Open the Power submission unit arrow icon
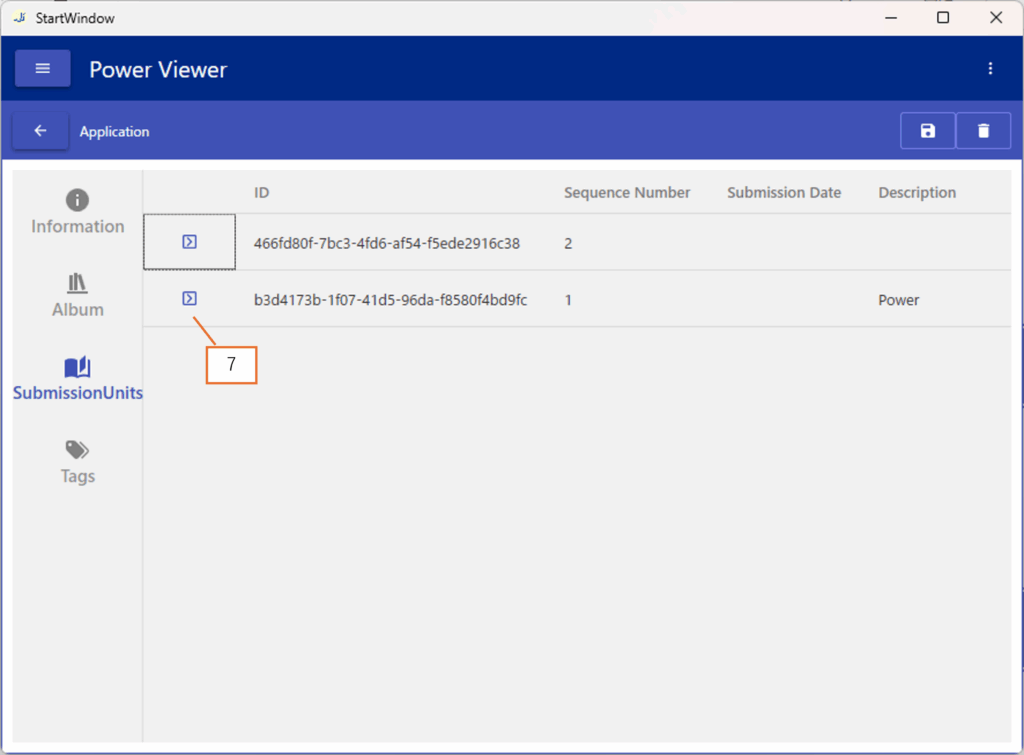The height and width of the screenshot is (755, 1024). point(189,298)
